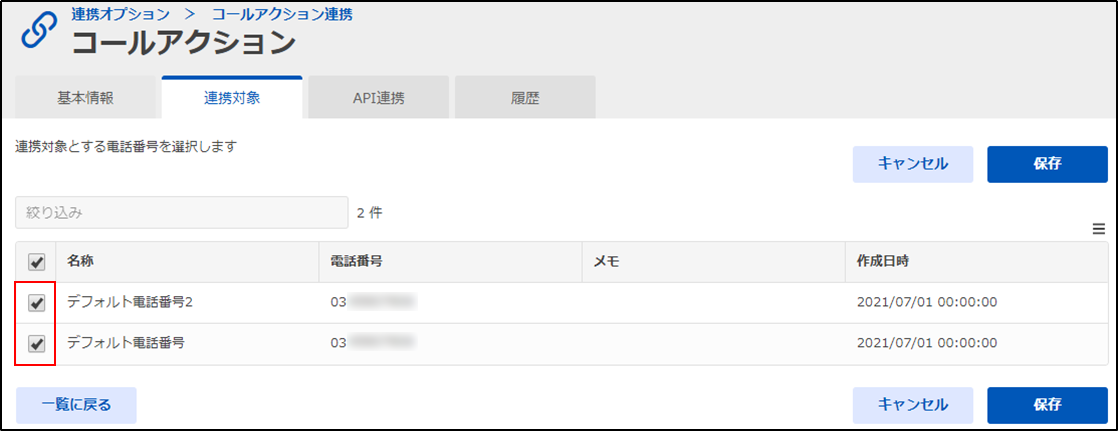Switch to the 基本情報 tab

tap(85, 98)
